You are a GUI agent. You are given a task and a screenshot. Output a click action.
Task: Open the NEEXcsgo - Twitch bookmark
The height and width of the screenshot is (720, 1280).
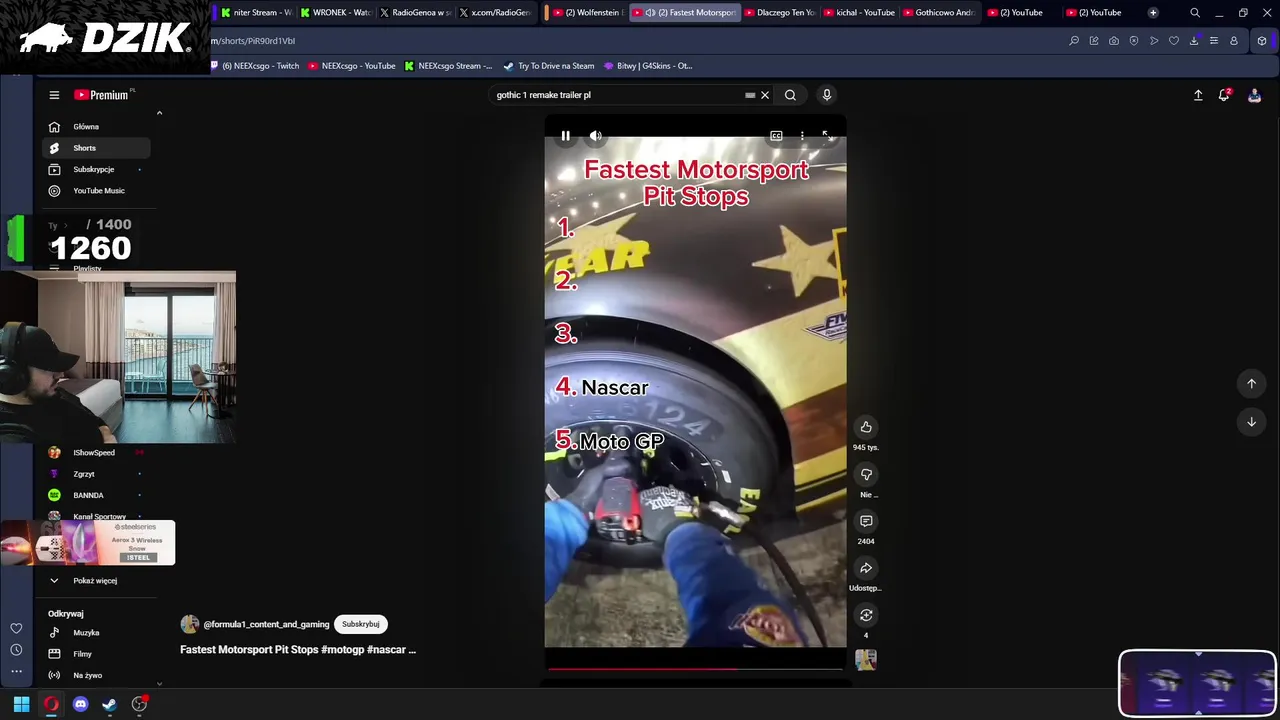255,66
